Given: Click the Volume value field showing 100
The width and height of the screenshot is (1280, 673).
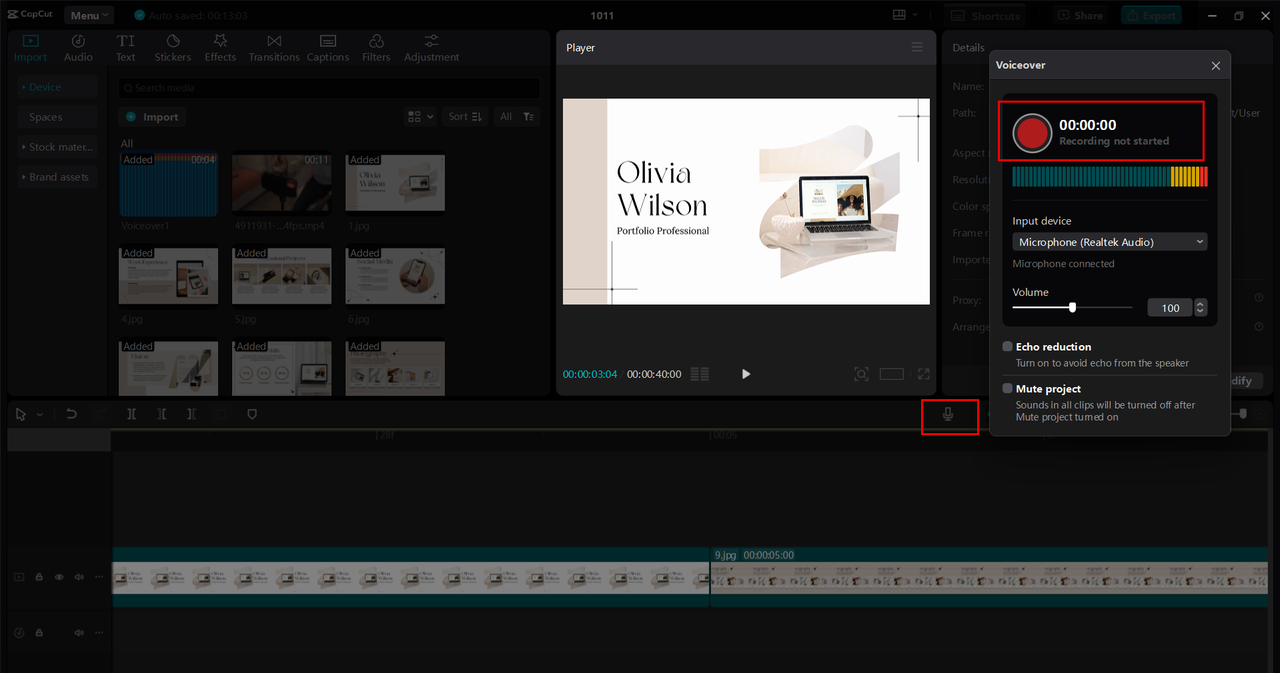Looking at the screenshot, I should click(x=1169, y=308).
